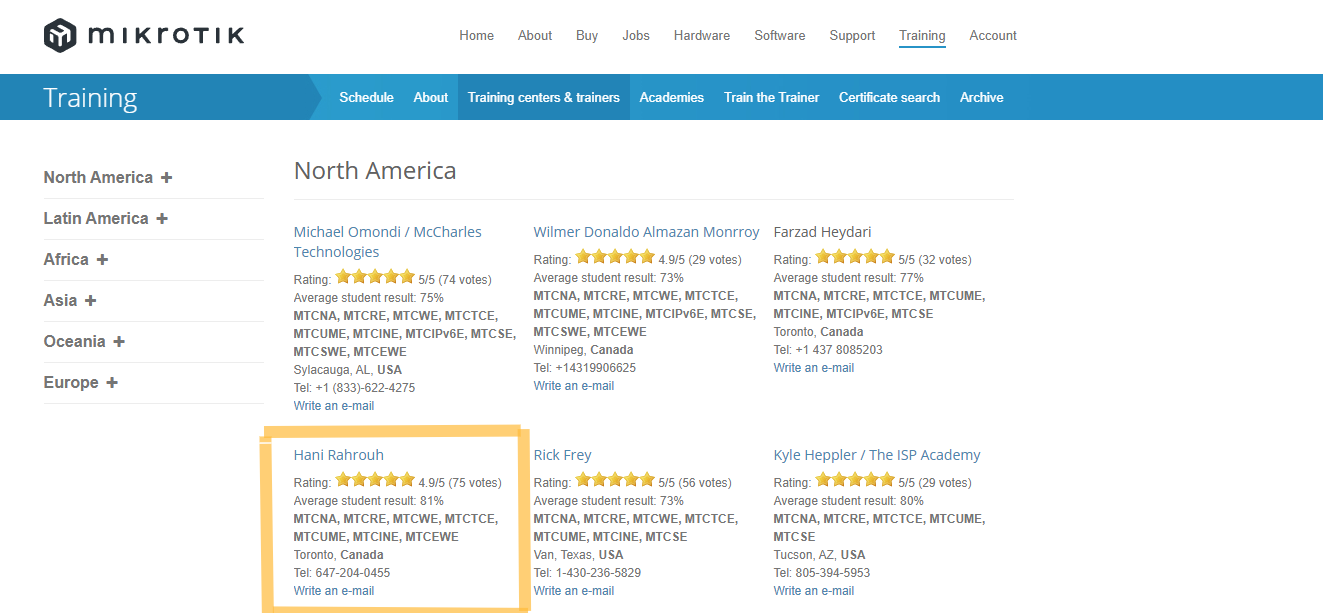This screenshot has width=1323, height=613.
Task: Switch to the Schedule tab
Action: (366, 98)
